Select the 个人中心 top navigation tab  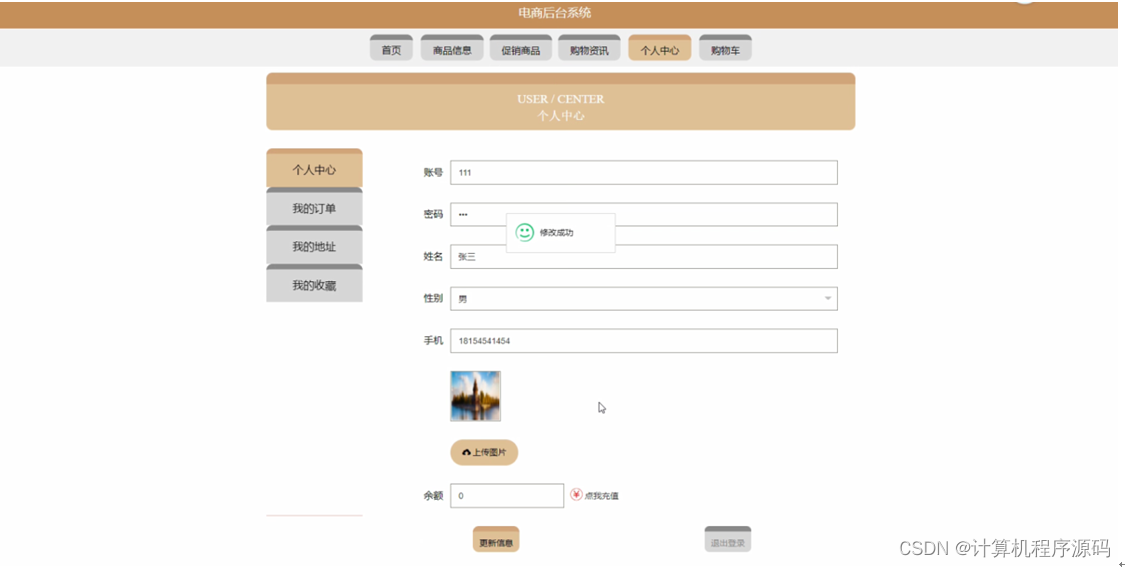point(659,48)
